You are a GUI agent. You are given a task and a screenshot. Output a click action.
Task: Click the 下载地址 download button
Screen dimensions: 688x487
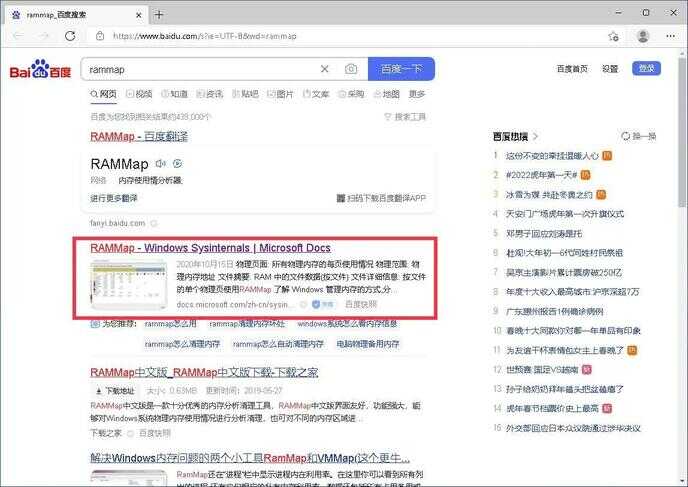tap(116, 390)
